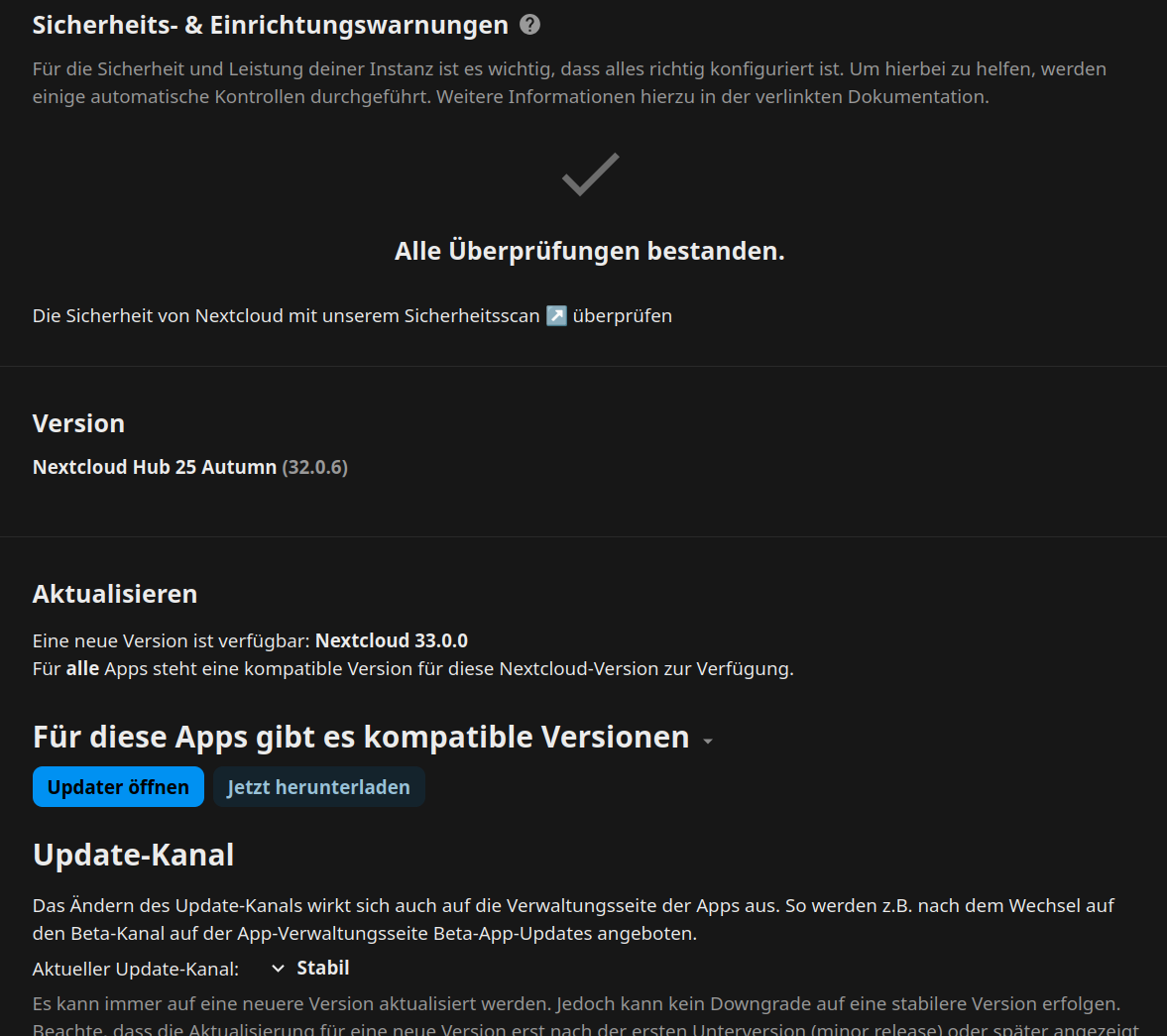Click the Version section heading

point(78,423)
